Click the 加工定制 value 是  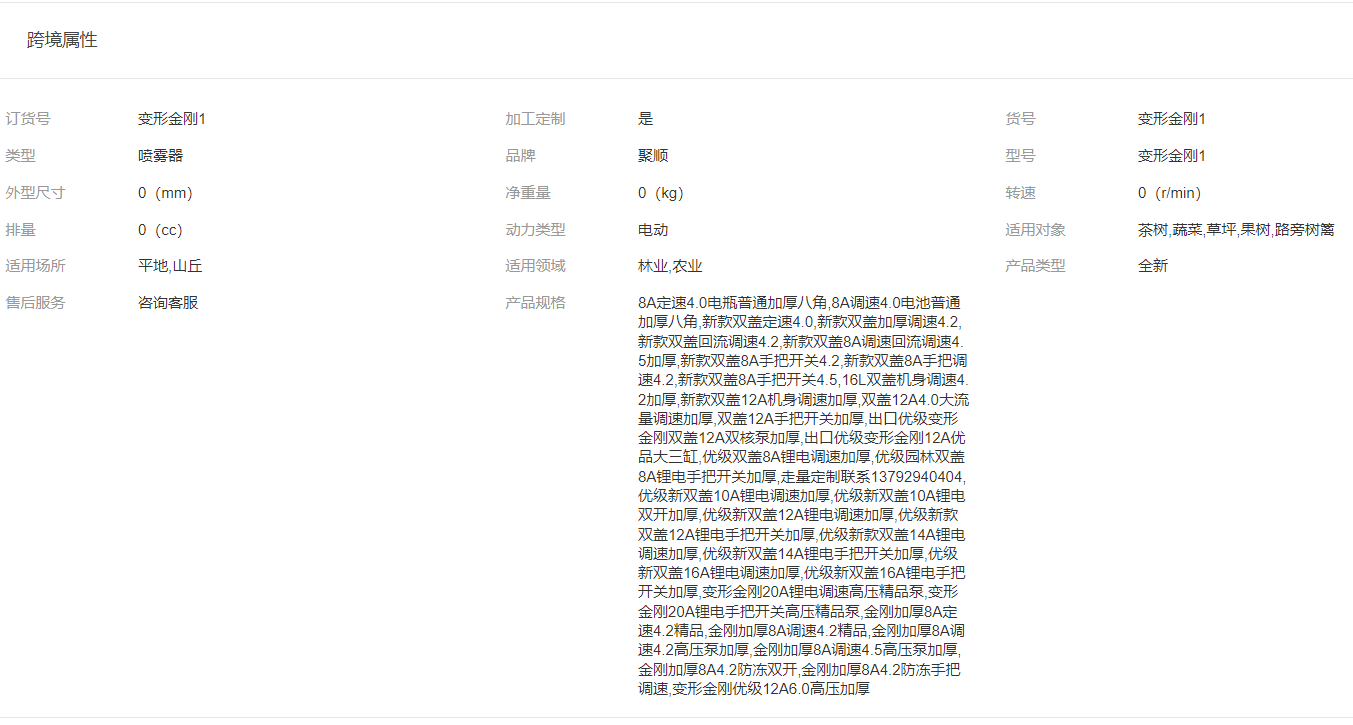tap(645, 119)
